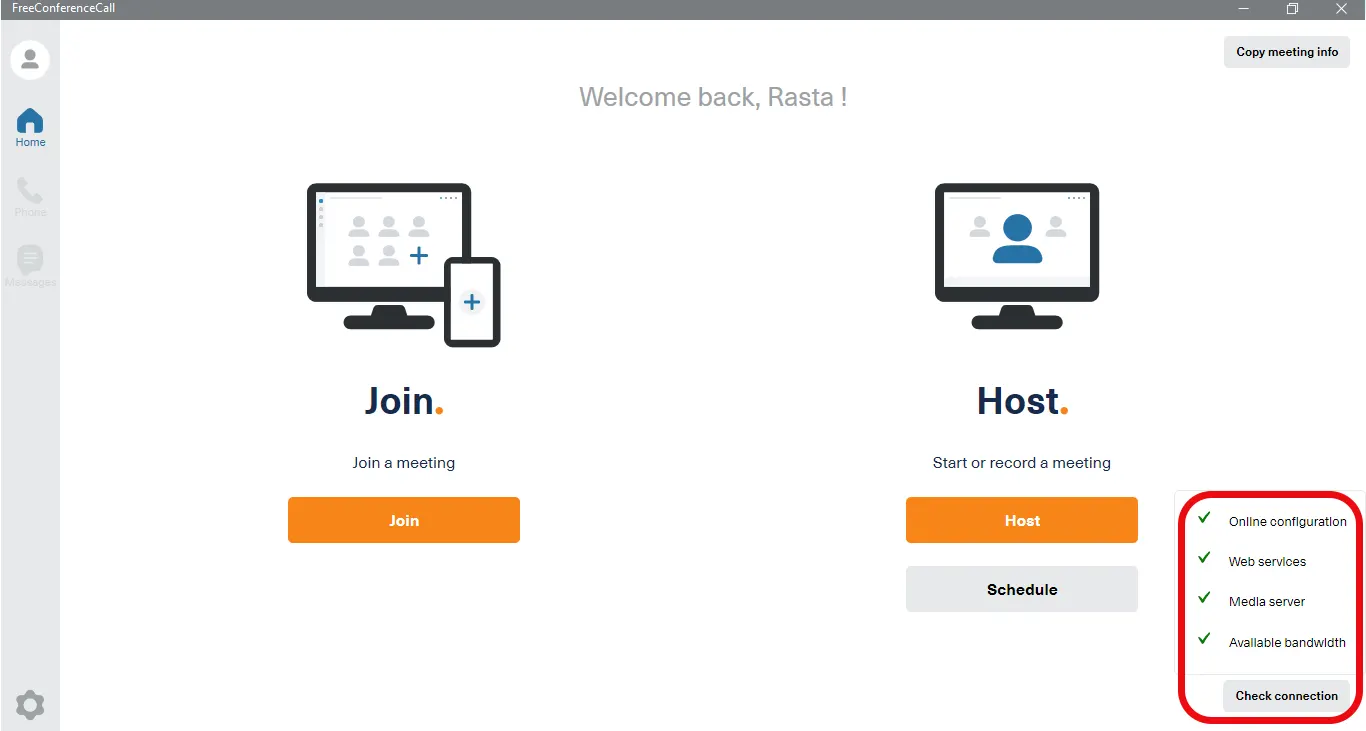This screenshot has height=731, width=1366.
Task: Click the green check beside Available bandwidth
Action: point(1205,639)
